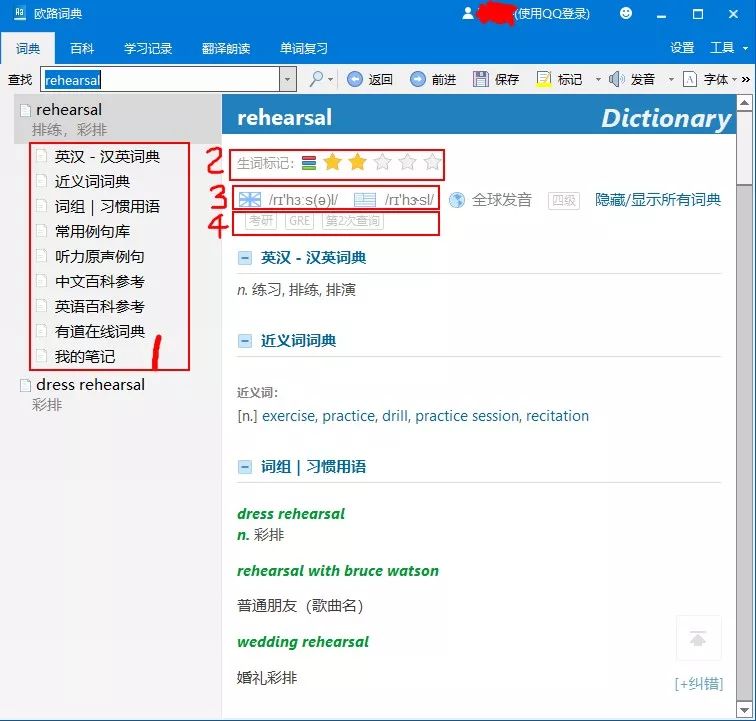Click 隐藏/显示所有词典 link

658,200
